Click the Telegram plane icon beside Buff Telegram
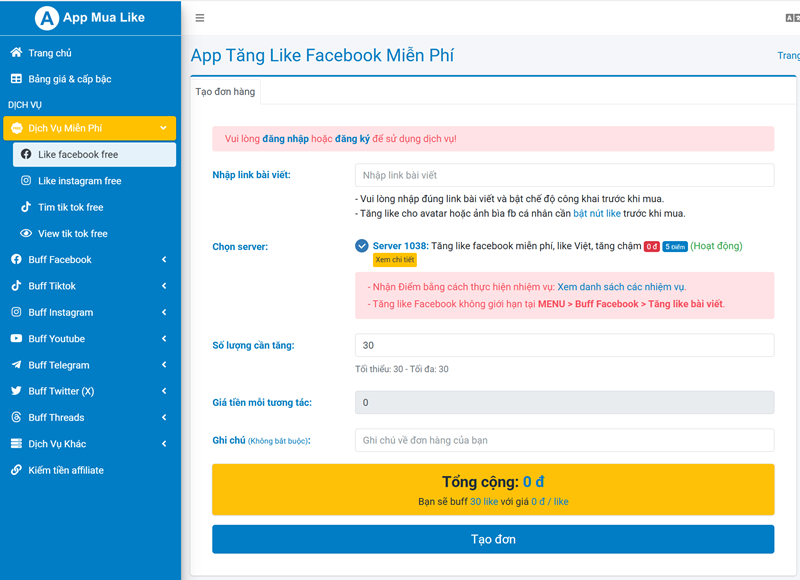This screenshot has width=800, height=580. [16, 365]
